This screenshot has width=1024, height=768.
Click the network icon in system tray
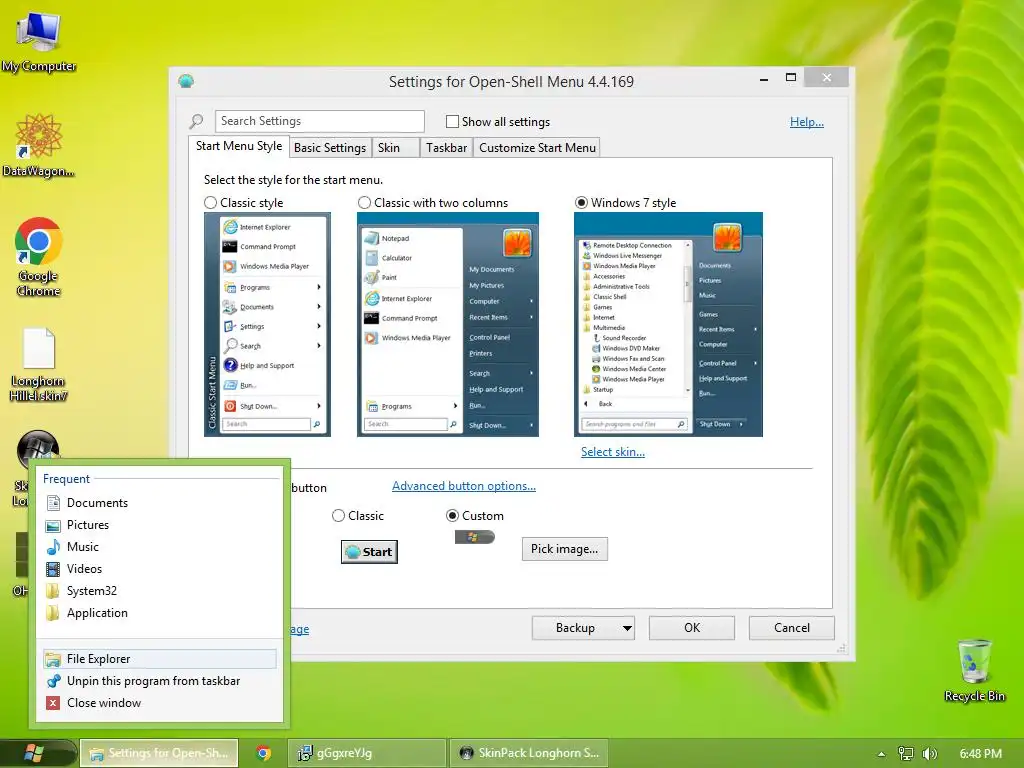click(906, 753)
